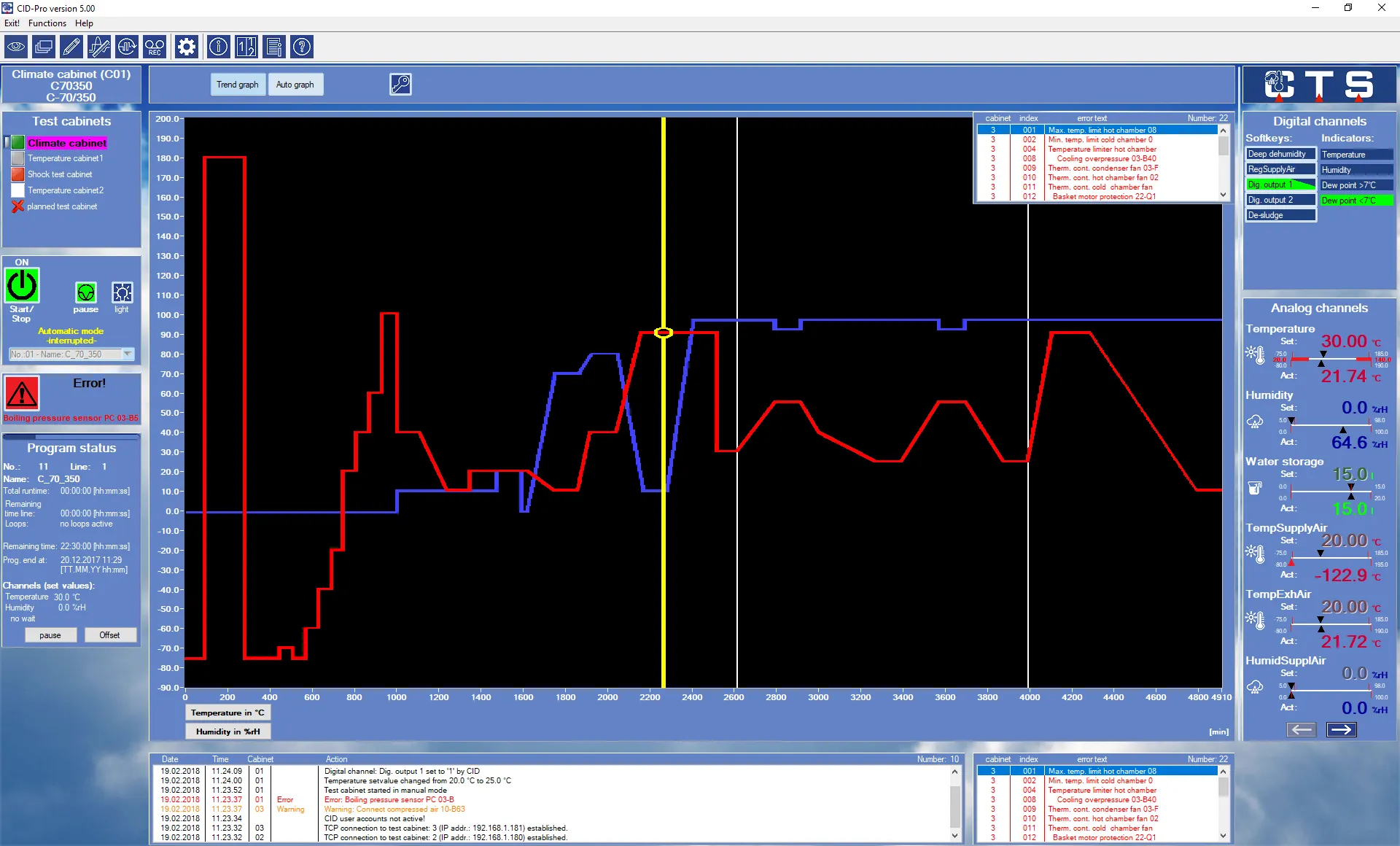This screenshot has width=1400, height=846.
Task: Click the Water storage channel icon
Action: (x=1255, y=488)
